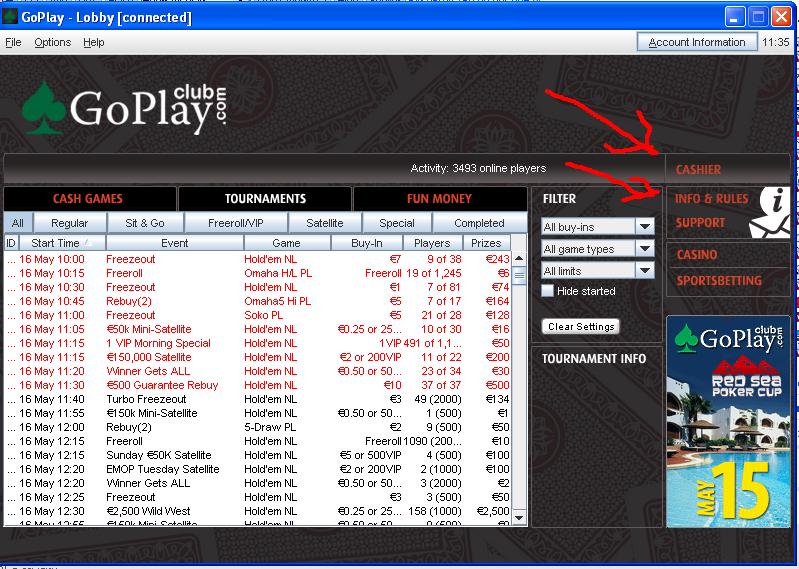Minimize the GoPlay Lobby window

pyautogui.click(x=734, y=17)
